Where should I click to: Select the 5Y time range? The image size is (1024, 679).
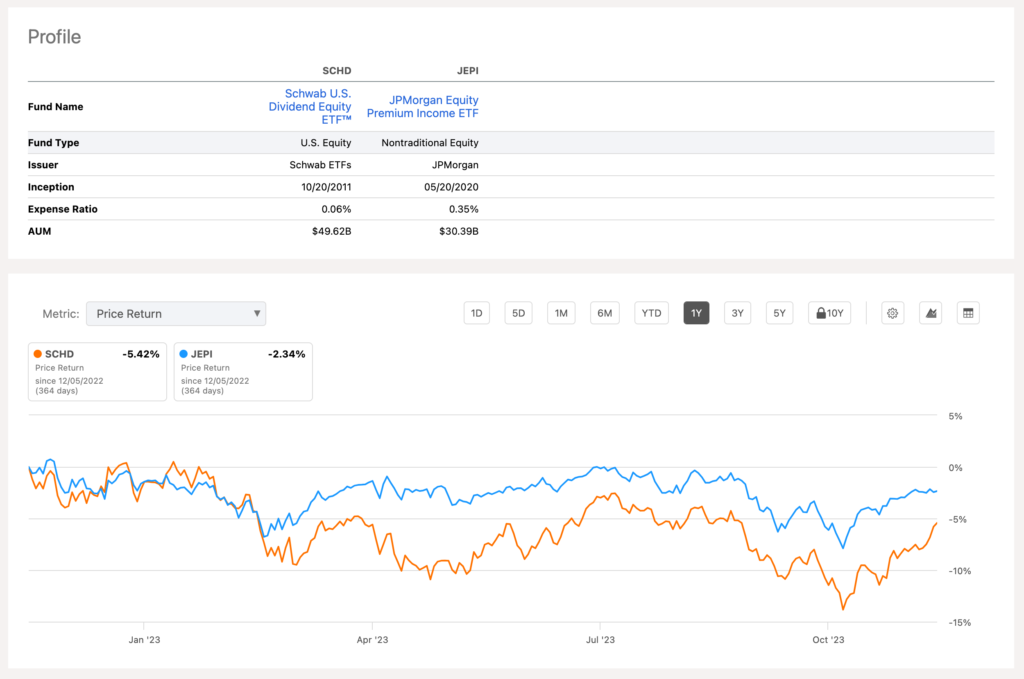pos(779,313)
